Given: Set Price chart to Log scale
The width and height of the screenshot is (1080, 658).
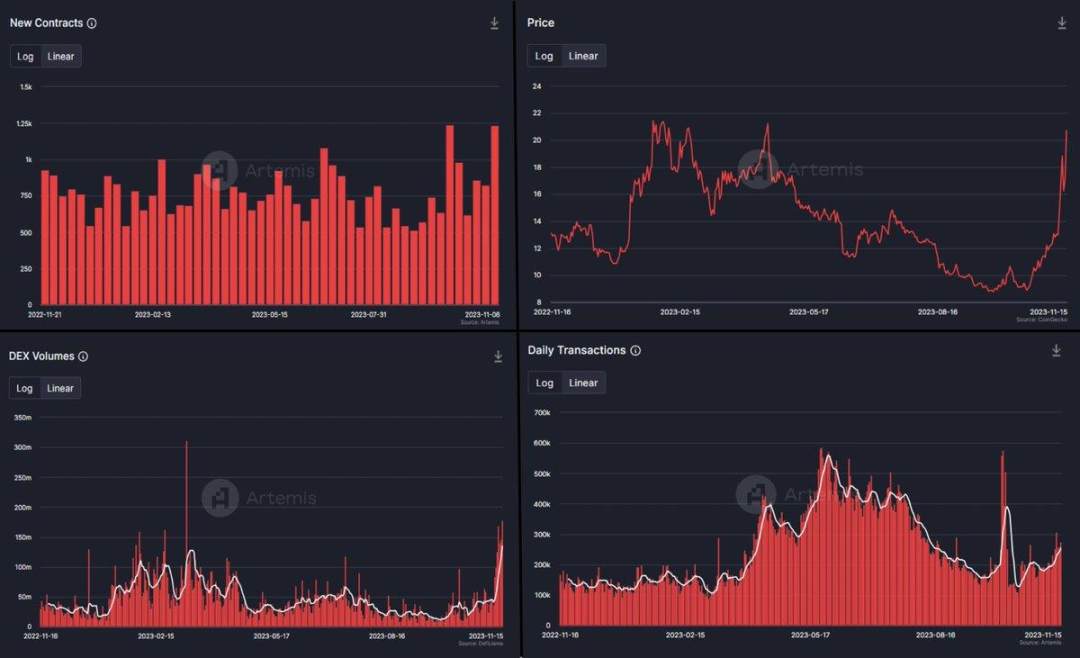Looking at the screenshot, I should [544, 56].
